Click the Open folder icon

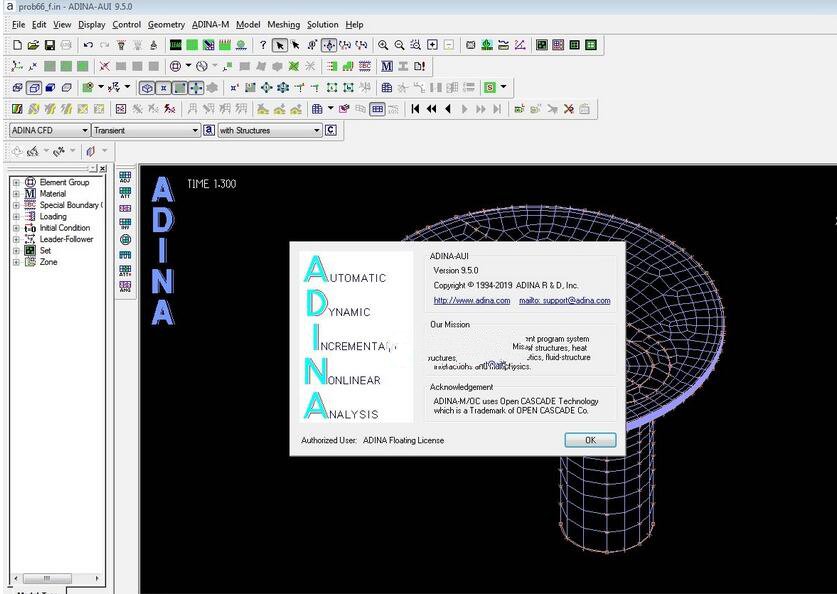pos(33,45)
